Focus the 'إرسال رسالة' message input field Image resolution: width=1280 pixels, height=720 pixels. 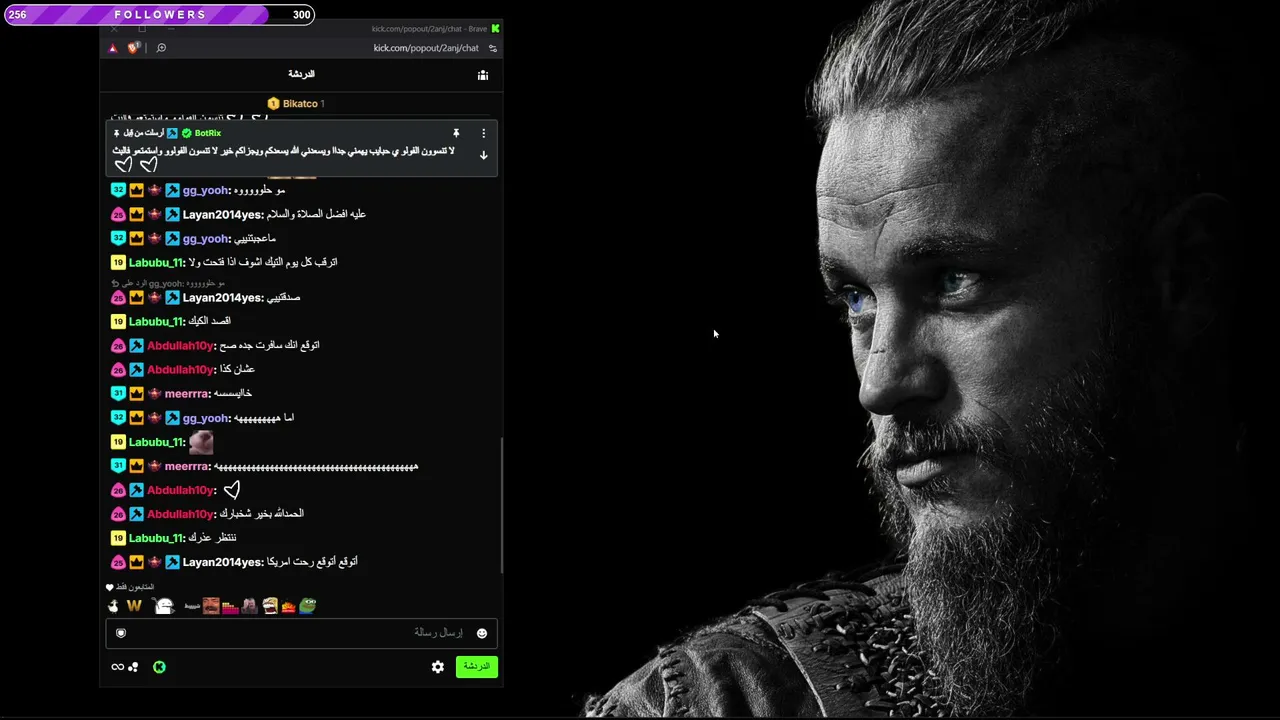click(x=301, y=633)
